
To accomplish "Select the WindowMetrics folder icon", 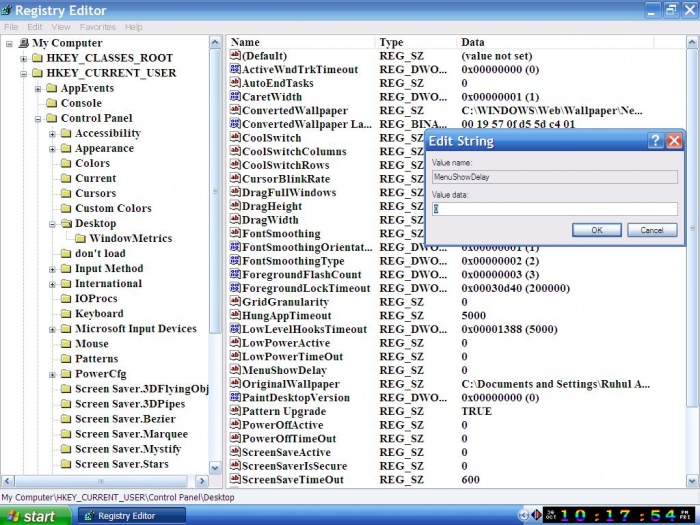I will pyautogui.click(x=80, y=238).
